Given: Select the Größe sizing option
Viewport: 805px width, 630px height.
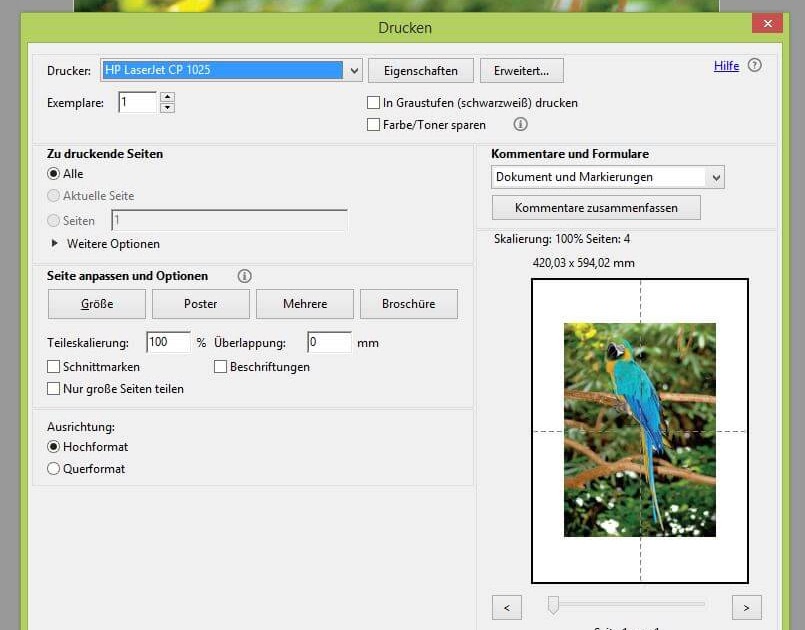Looking at the screenshot, I should tap(97, 304).
